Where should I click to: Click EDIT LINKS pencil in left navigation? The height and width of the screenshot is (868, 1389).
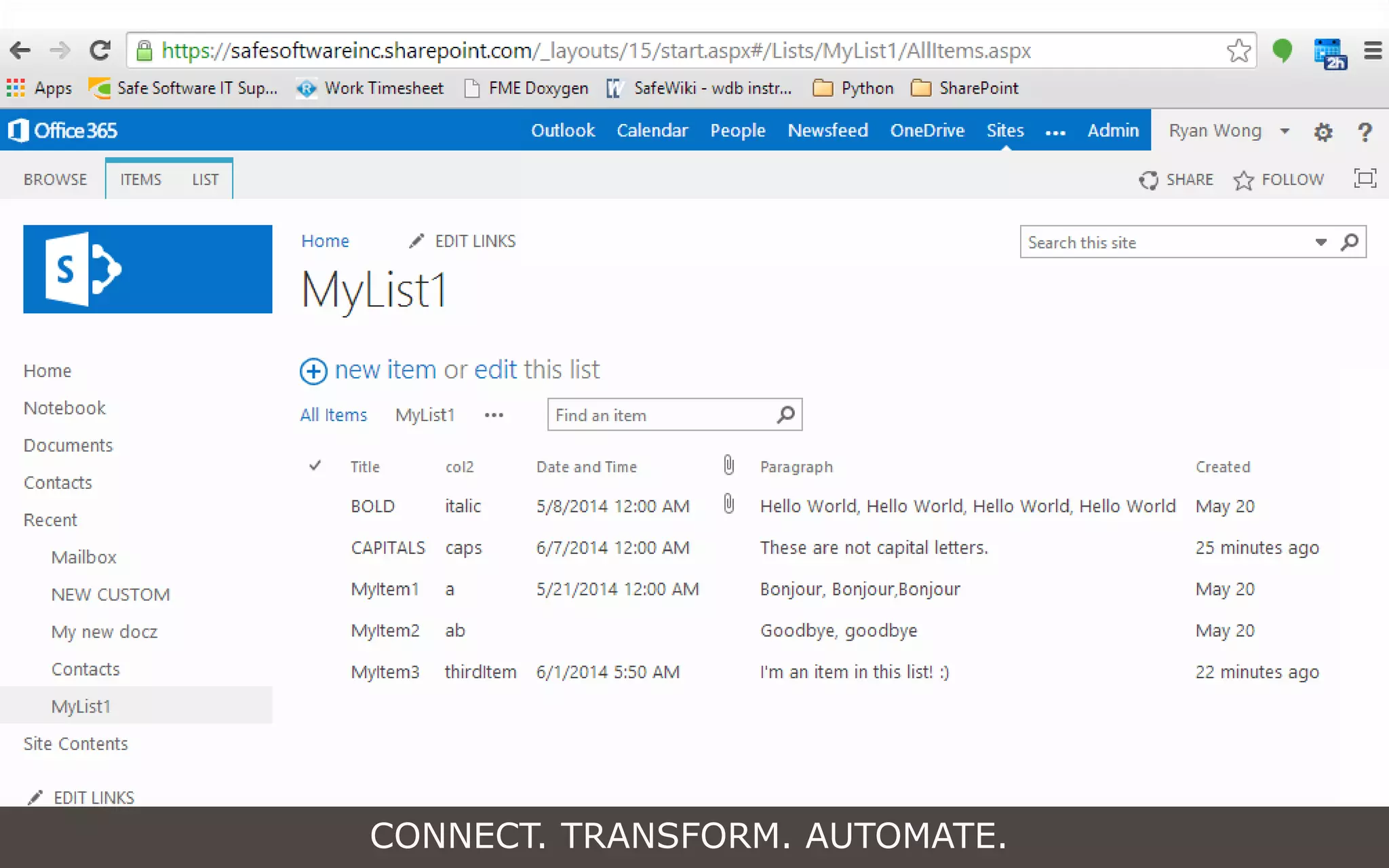click(x=81, y=797)
